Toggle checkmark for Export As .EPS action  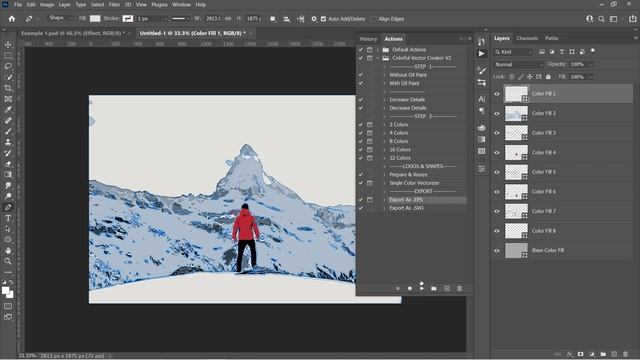(x=360, y=200)
